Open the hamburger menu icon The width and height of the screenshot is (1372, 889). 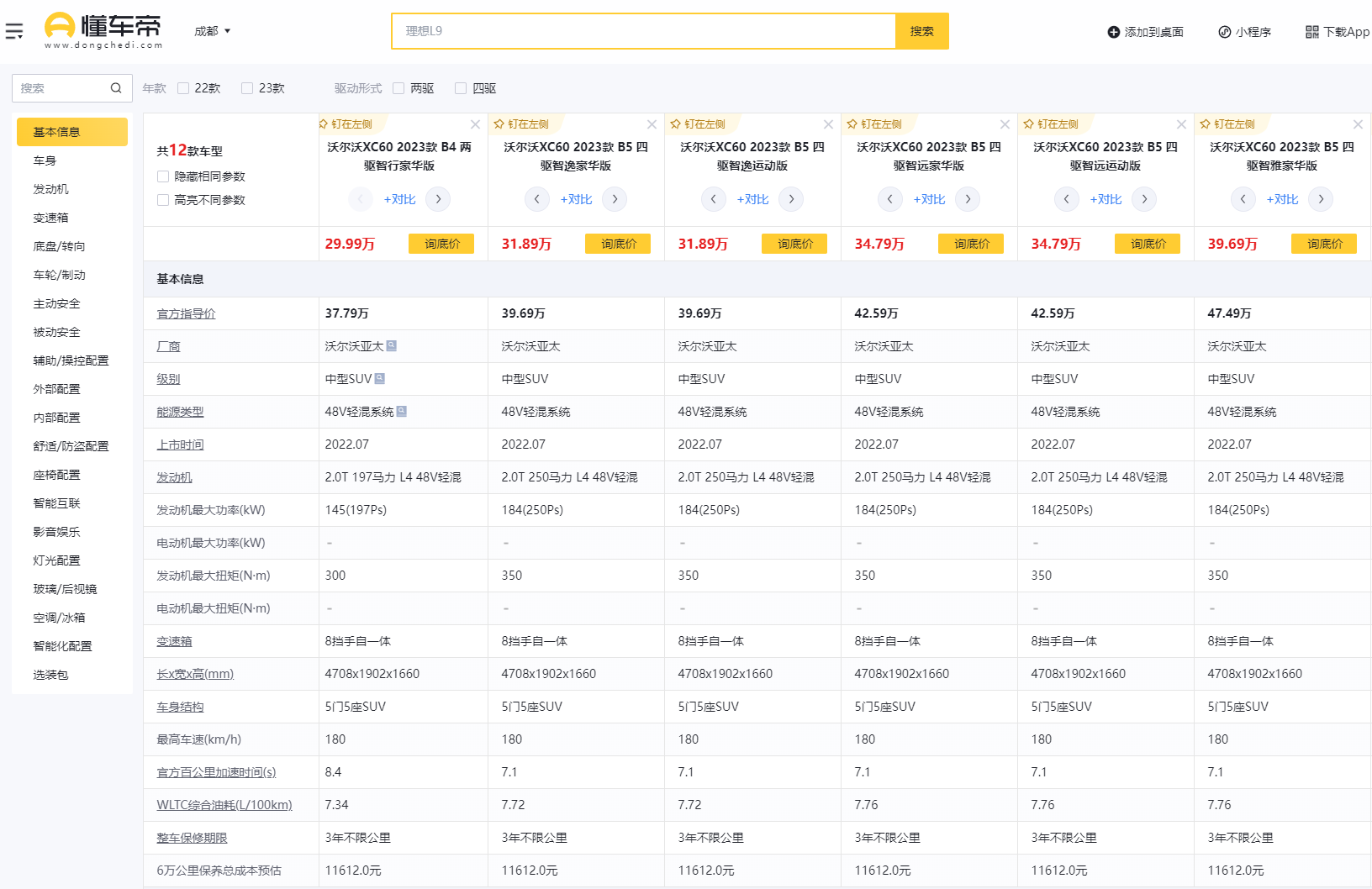tap(14, 32)
